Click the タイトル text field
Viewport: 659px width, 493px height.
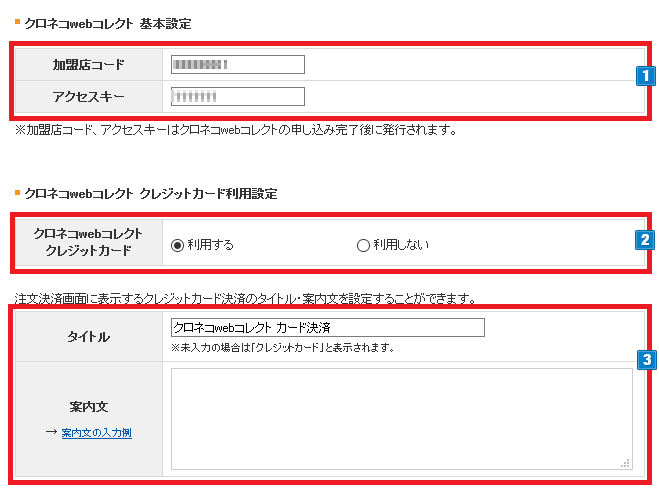click(328, 327)
